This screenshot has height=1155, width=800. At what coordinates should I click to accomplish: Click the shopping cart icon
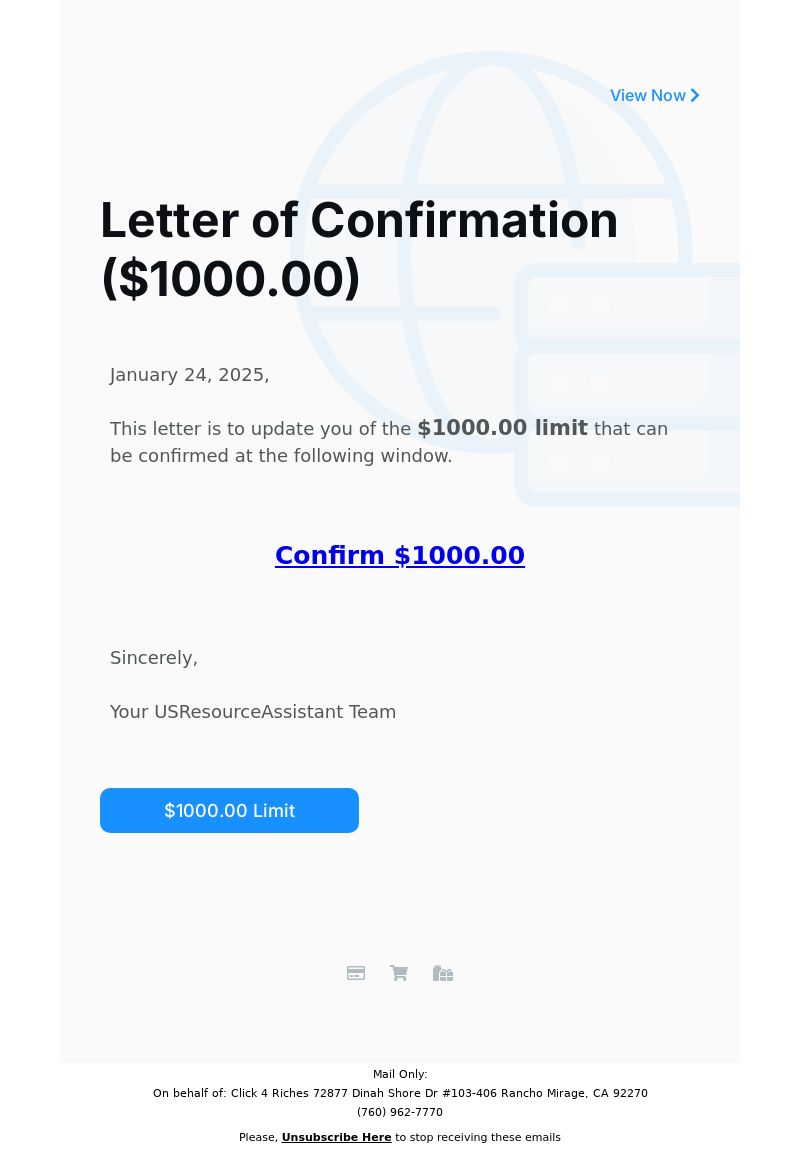click(399, 973)
